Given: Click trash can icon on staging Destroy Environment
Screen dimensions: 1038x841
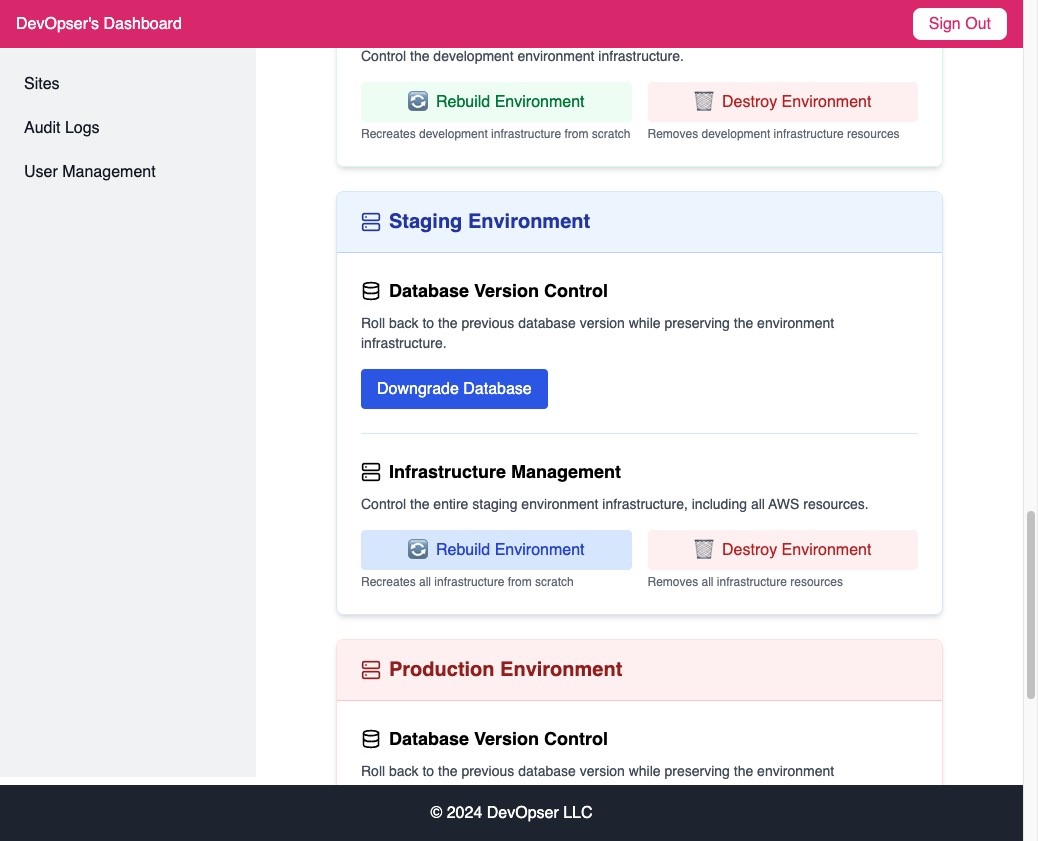Looking at the screenshot, I should click(x=704, y=550).
